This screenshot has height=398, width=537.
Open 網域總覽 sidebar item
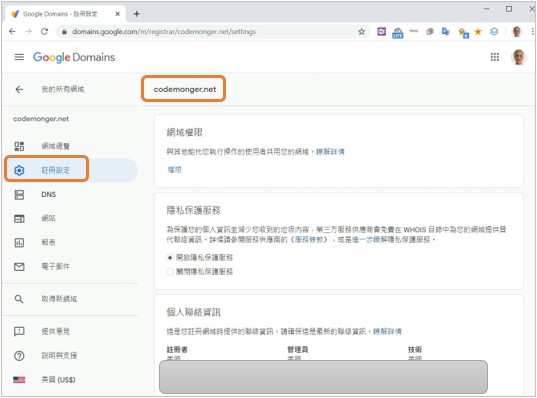click(55, 146)
